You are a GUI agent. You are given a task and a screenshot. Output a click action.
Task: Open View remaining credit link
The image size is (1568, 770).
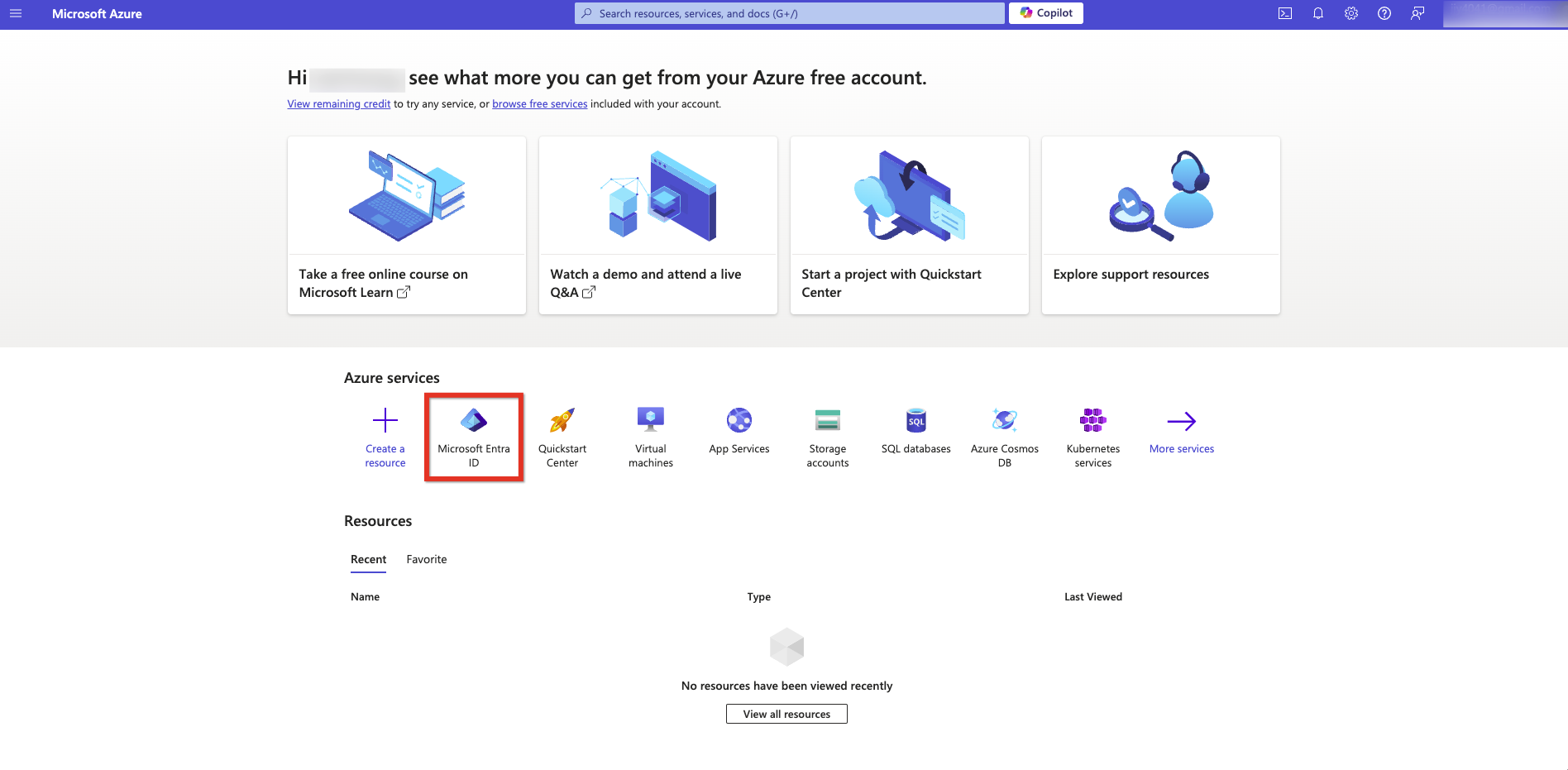pos(339,104)
